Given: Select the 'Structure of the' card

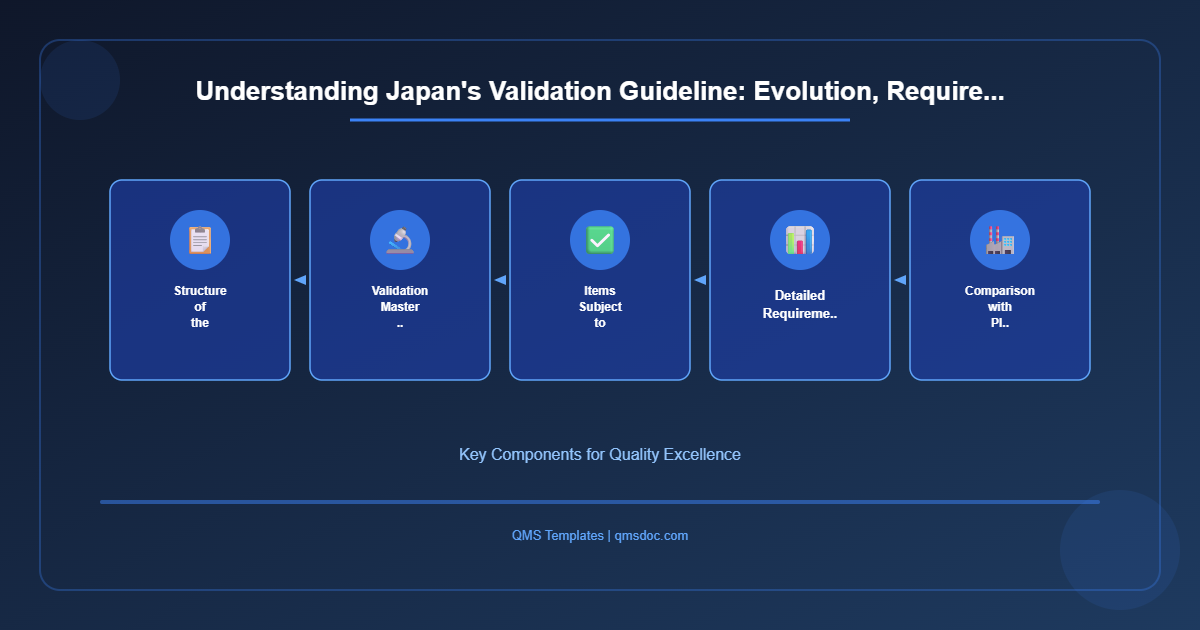Looking at the screenshot, I should pyautogui.click(x=200, y=280).
